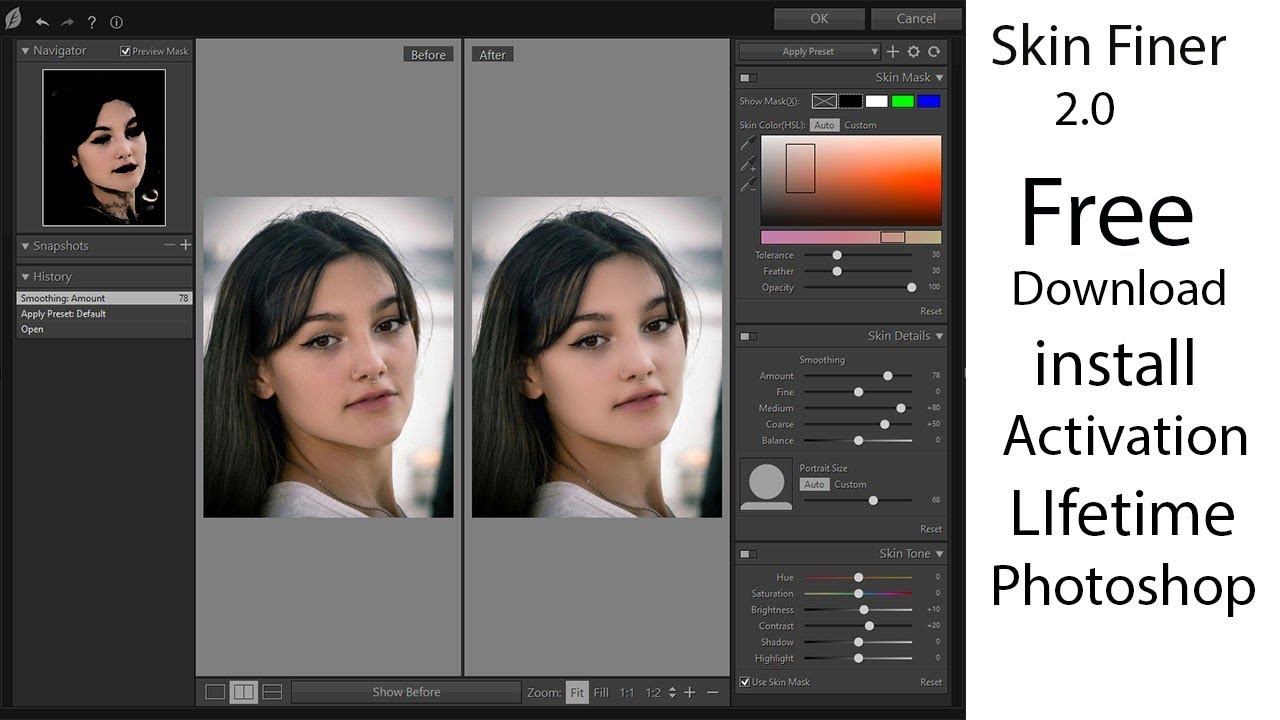Toggle the Use Skin Mask checkbox
The height and width of the screenshot is (720, 1280).
[x=744, y=682]
